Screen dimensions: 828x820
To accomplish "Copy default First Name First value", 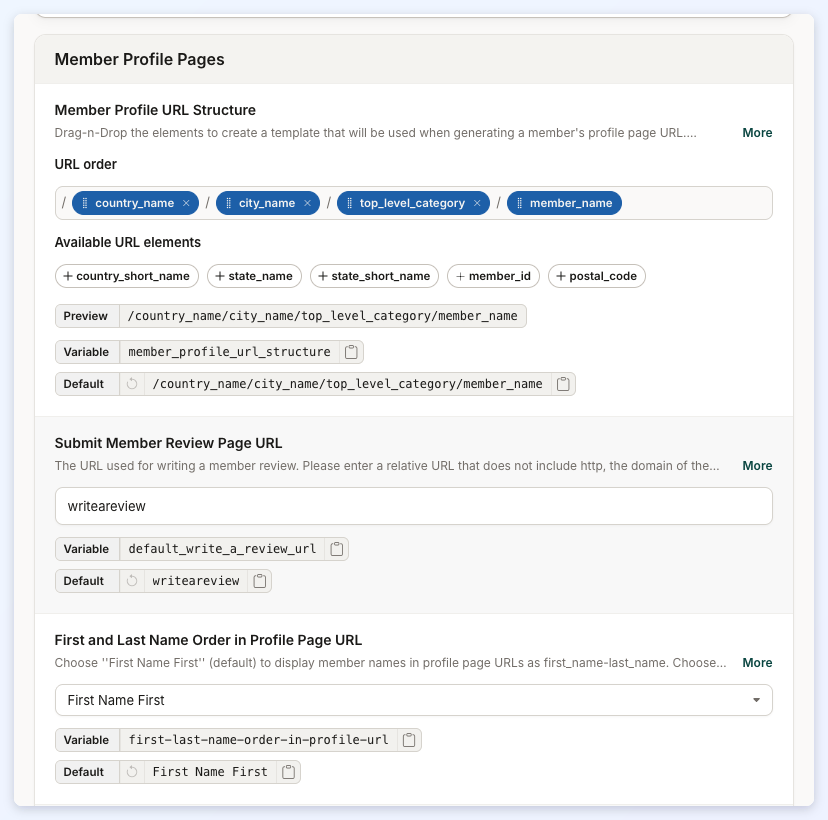I will click(288, 772).
